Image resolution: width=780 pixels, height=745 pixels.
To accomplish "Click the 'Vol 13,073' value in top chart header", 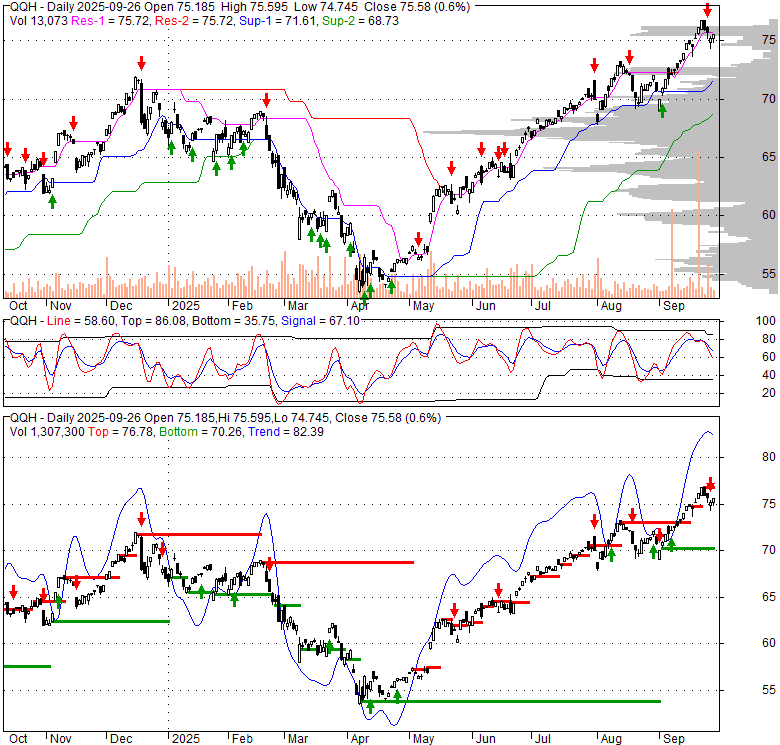I will 39,21.
